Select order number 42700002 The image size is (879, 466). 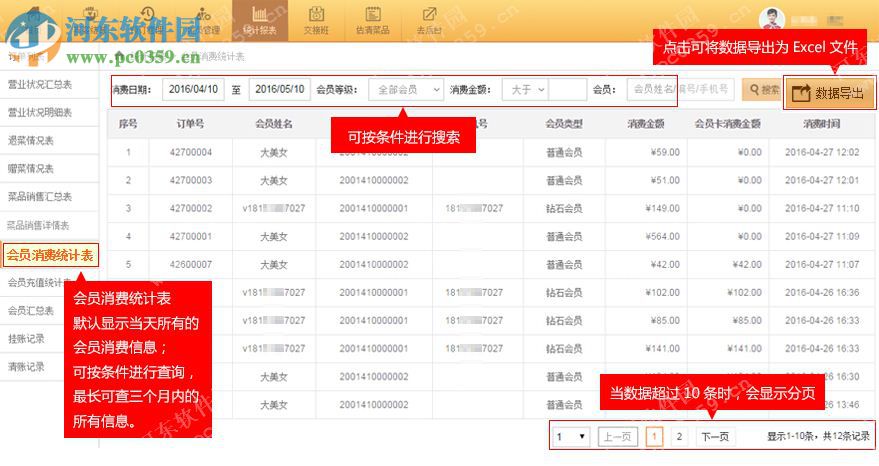coord(191,208)
